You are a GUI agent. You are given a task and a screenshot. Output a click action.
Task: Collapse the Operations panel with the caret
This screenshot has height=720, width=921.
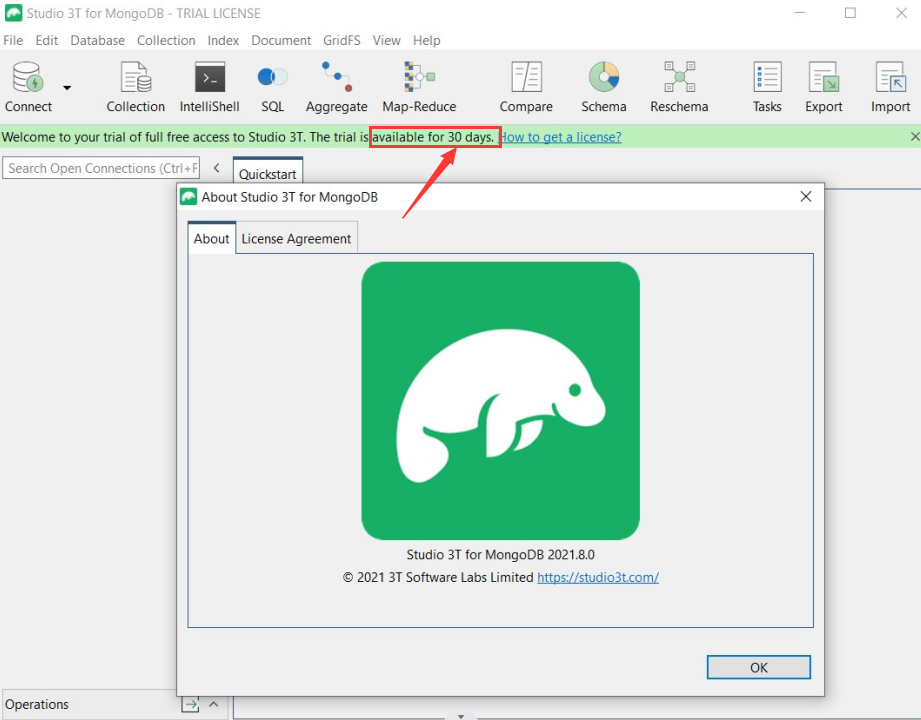click(x=214, y=704)
